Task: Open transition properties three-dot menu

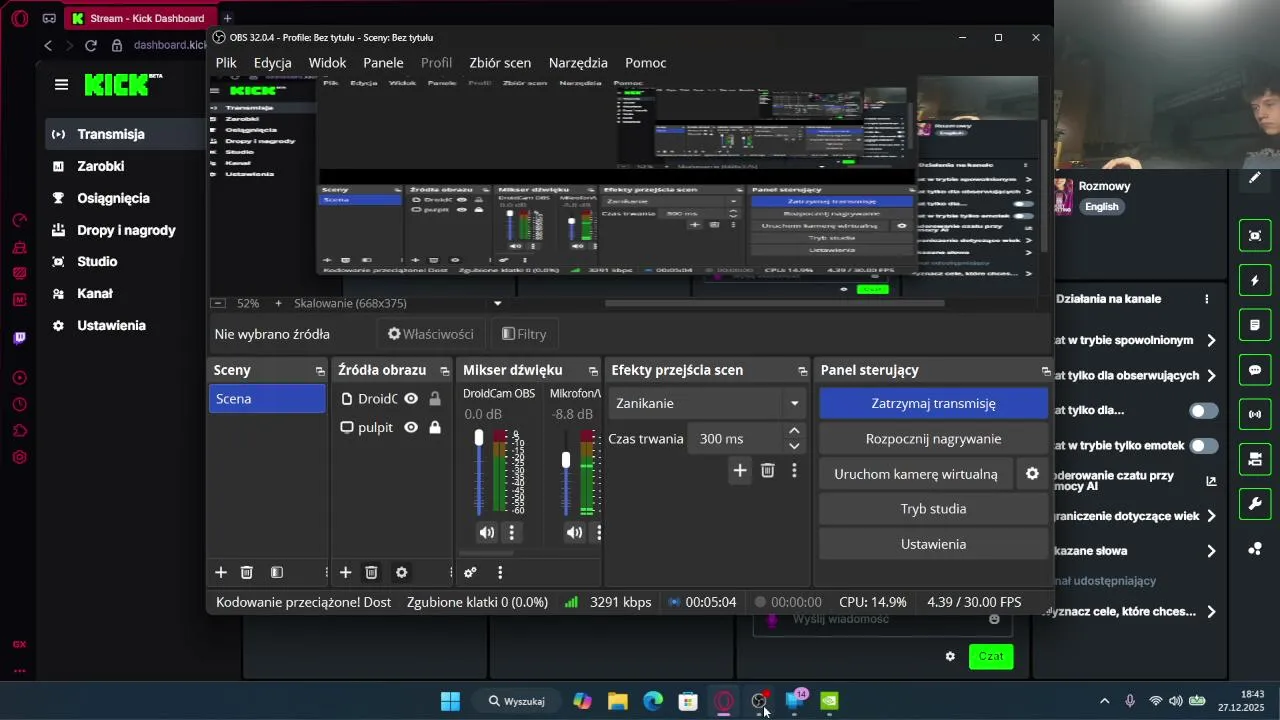Action: tap(794, 470)
